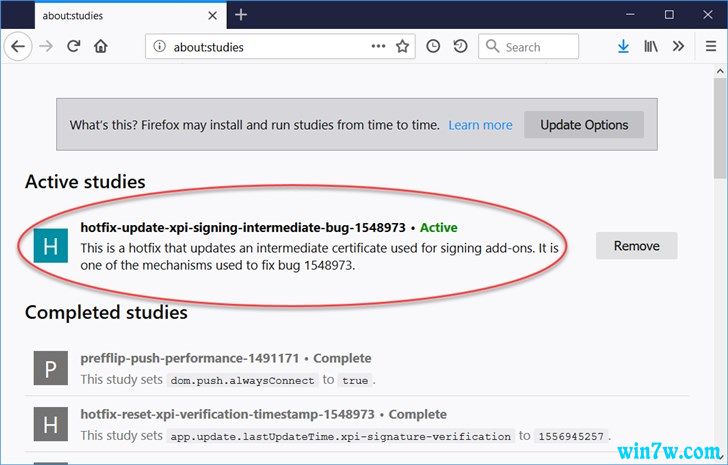Click the Forward arrow button
The height and width of the screenshot is (465, 728).
[x=46, y=46]
